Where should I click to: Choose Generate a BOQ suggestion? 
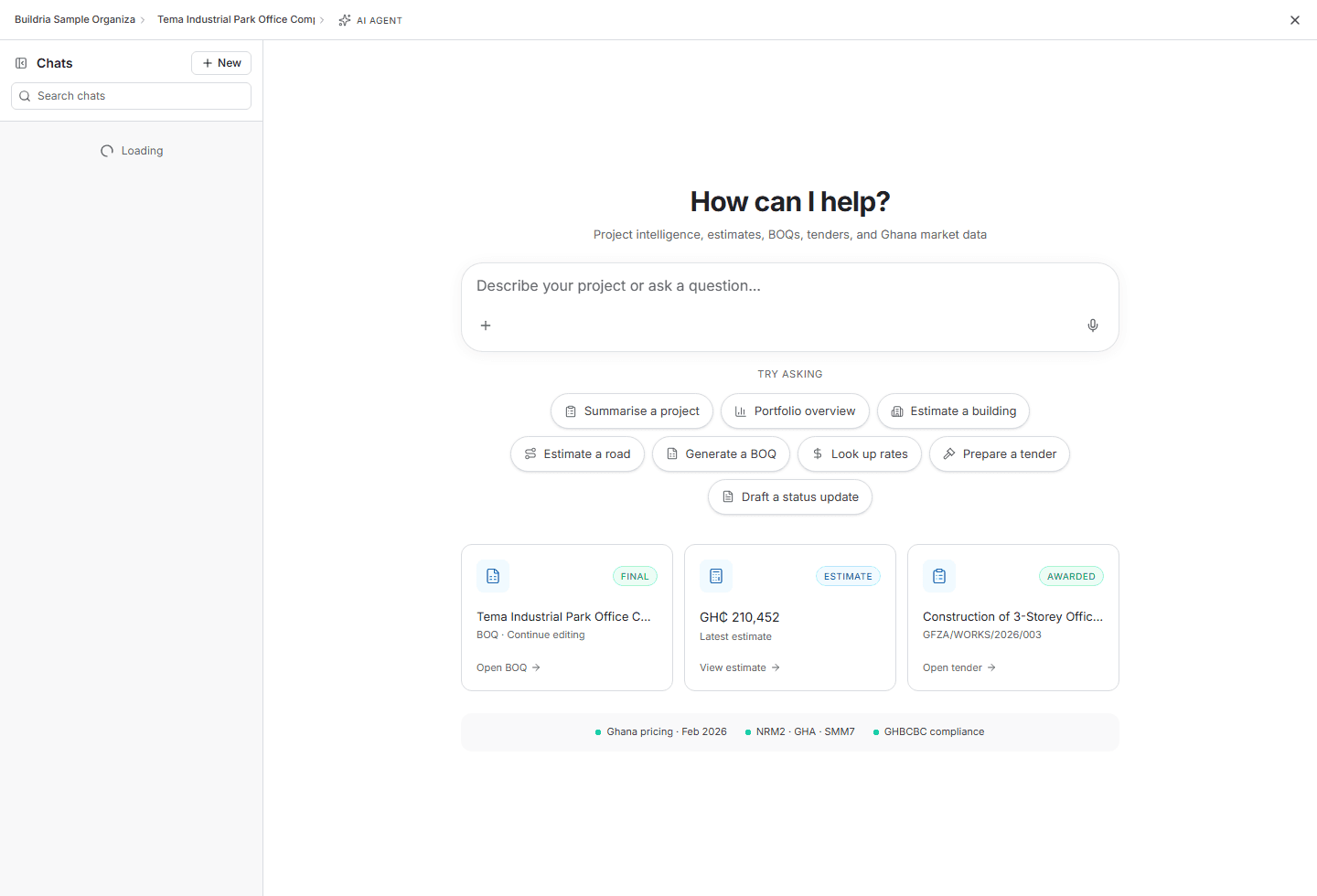pyautogui.click(x=721, y=454)
